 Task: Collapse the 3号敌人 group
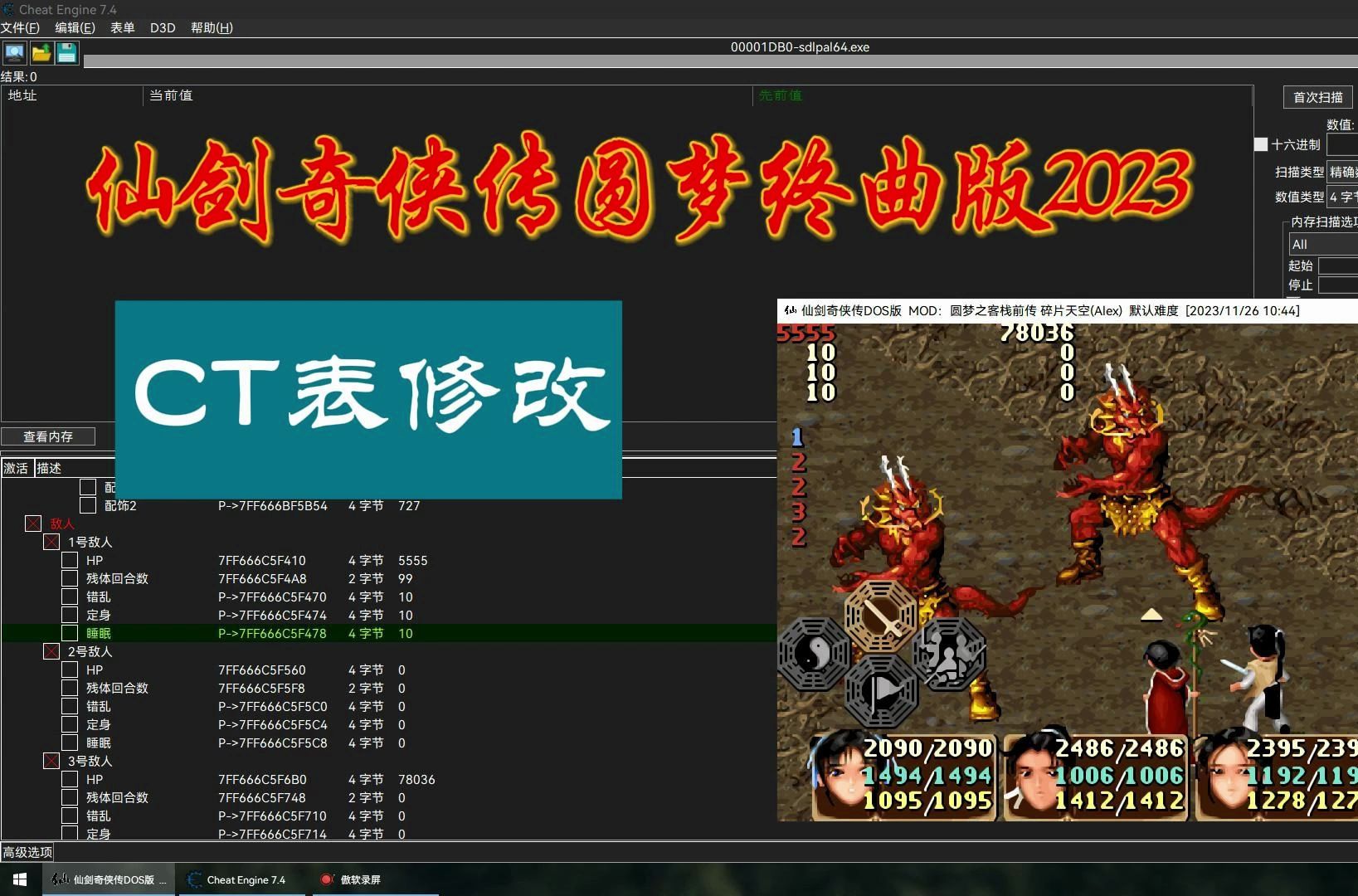pos(51,761)
